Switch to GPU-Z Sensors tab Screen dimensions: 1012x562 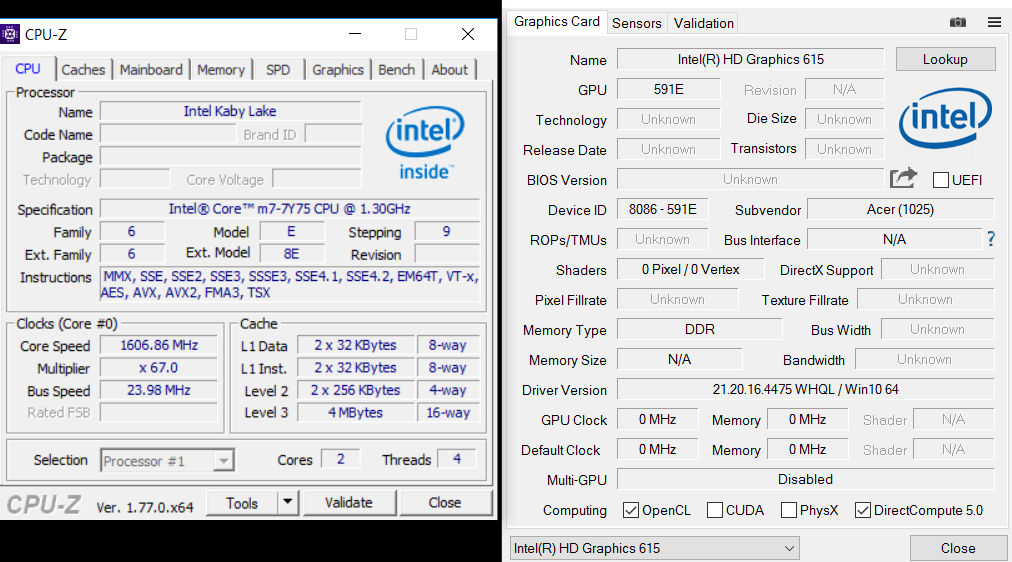(637, 23)
